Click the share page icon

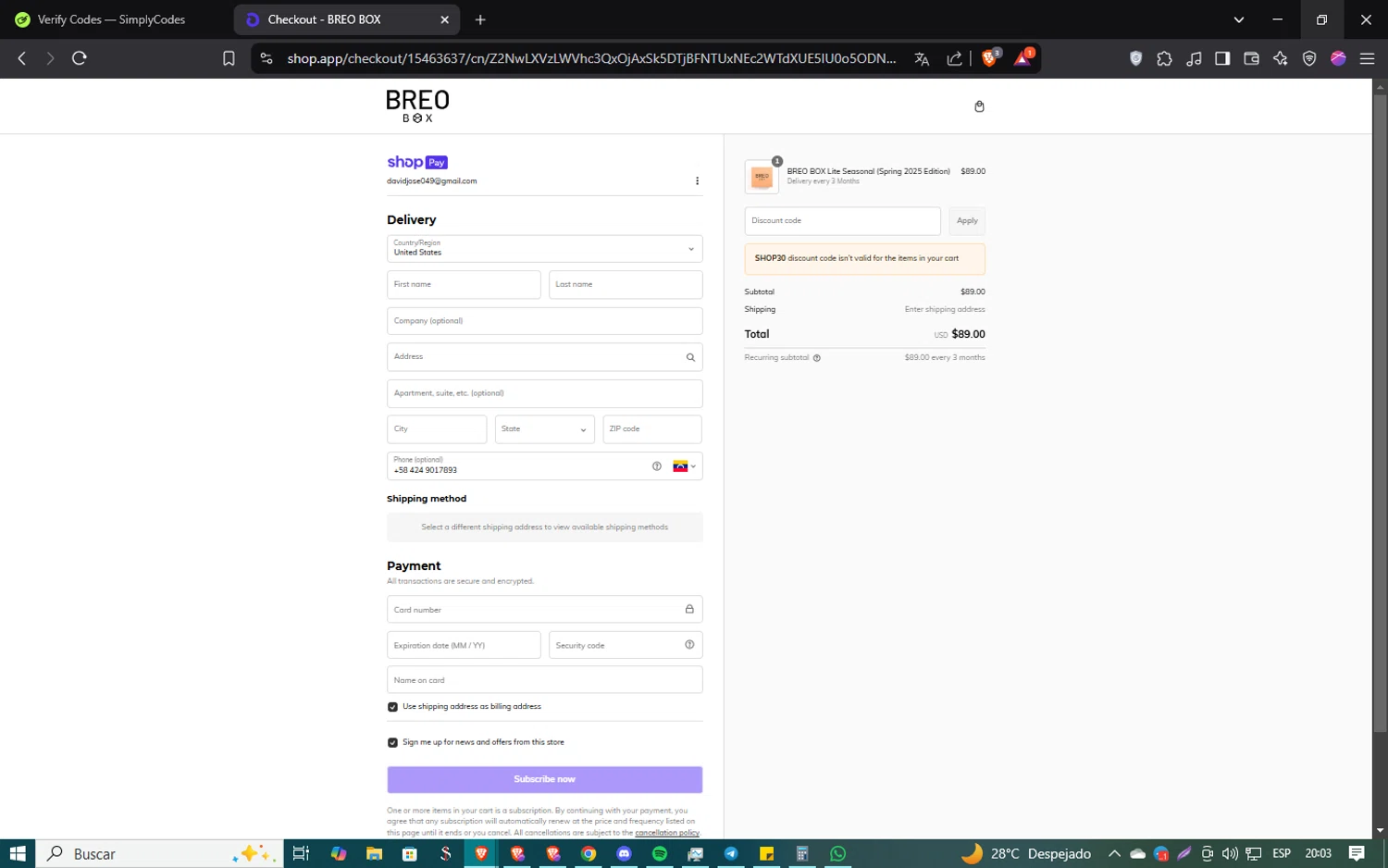pyautogui.click(x=954, y=58)
